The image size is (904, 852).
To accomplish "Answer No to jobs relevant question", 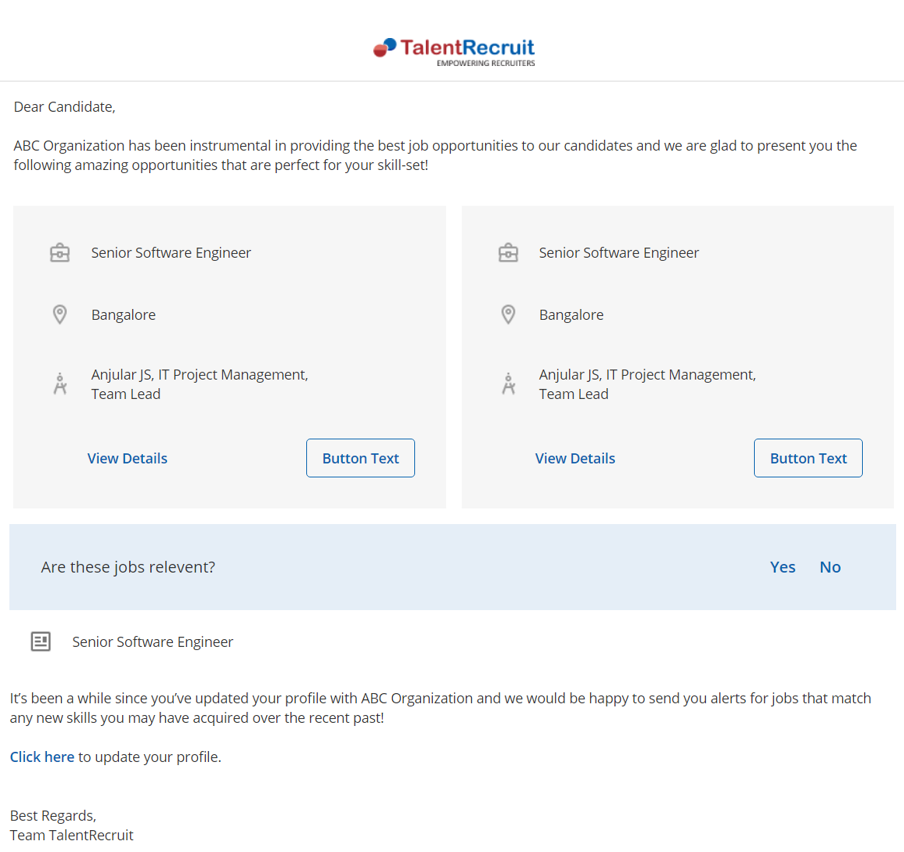I will tap(830, 567).
